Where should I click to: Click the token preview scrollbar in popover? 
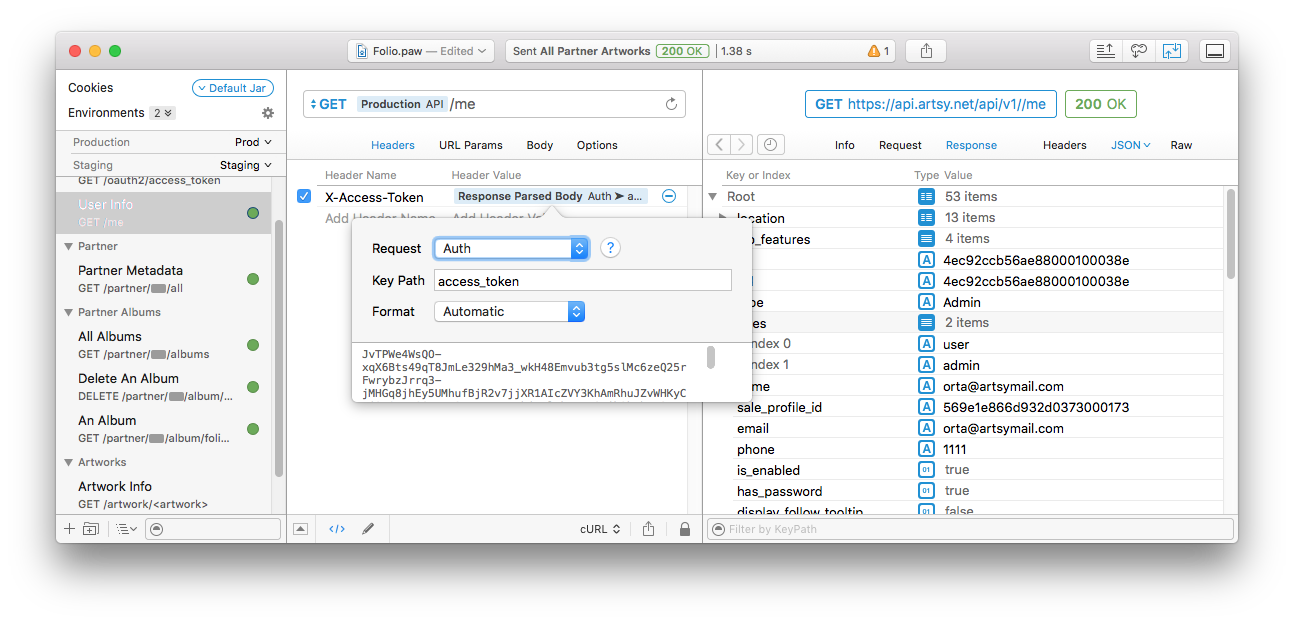(x=711, y=357)
